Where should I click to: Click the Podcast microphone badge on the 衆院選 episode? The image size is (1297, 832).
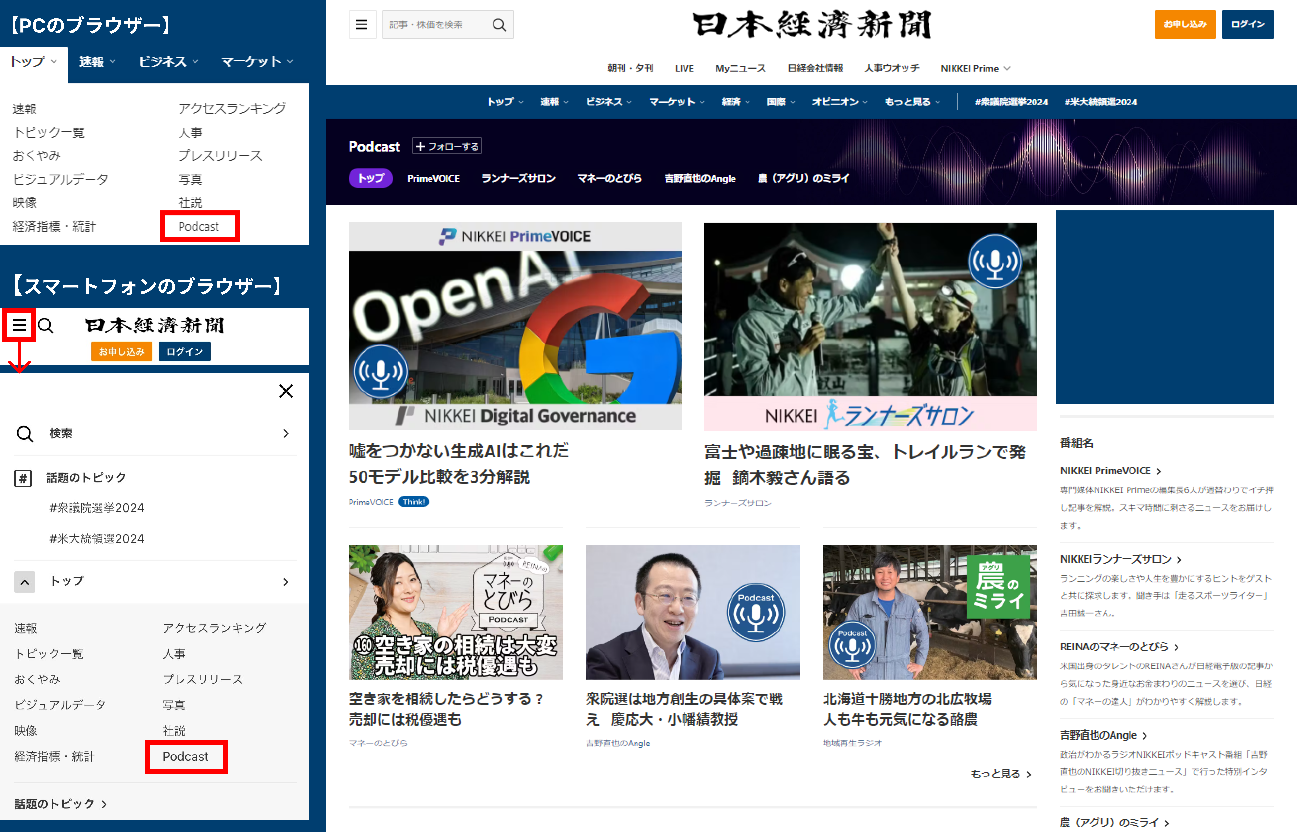coord(756,612)
